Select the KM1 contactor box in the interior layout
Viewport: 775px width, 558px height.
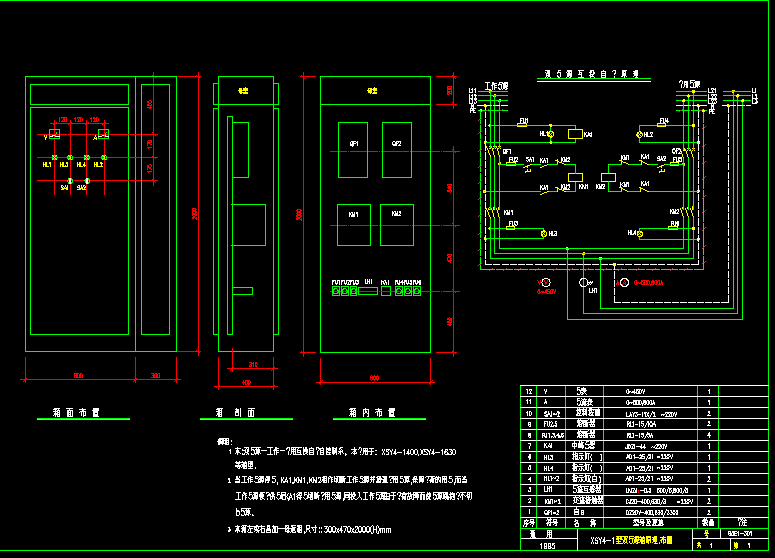(354, 225)
